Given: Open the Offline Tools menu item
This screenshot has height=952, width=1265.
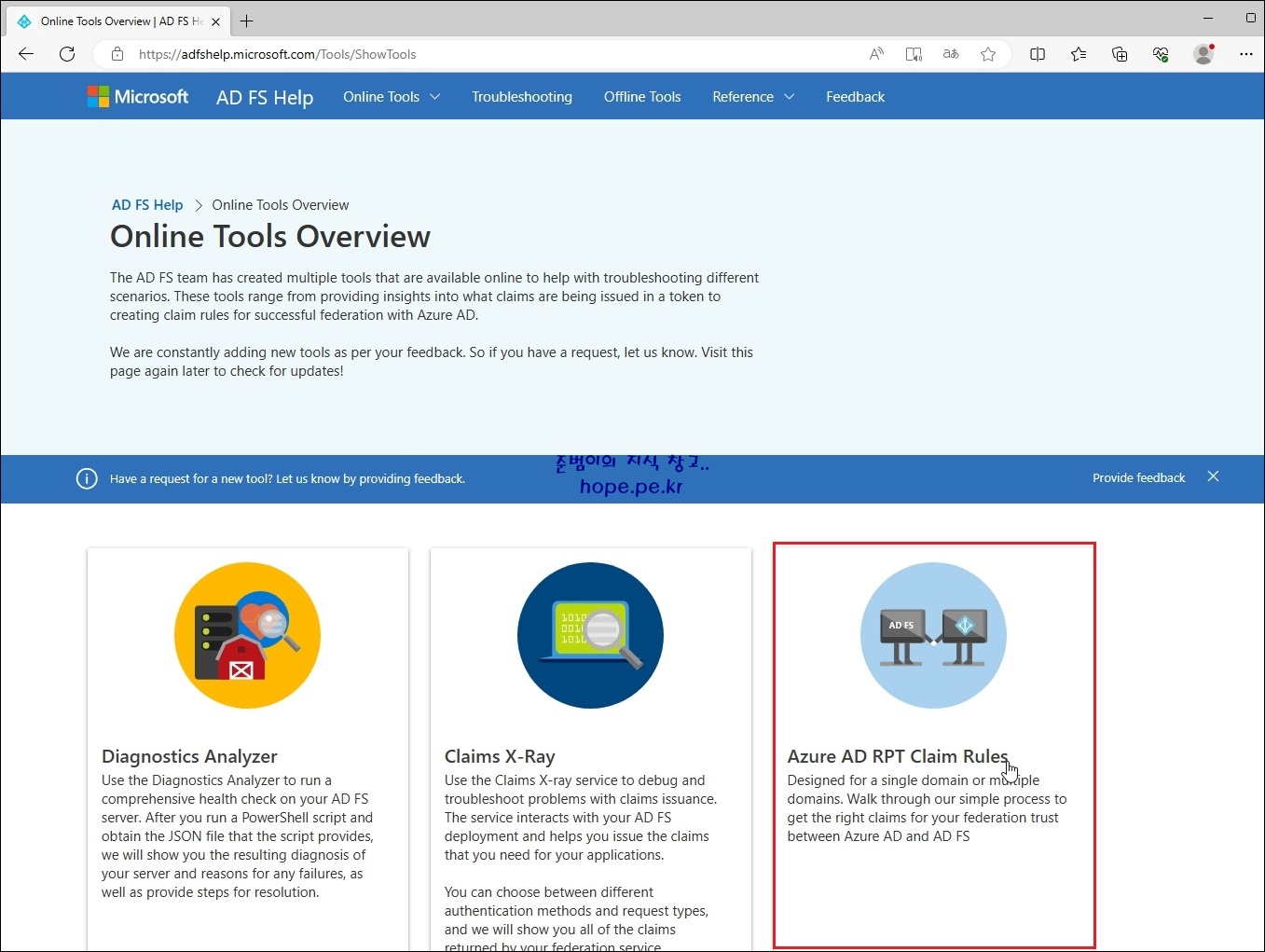Looking at the screenshot, I should [x=642, y=97].
